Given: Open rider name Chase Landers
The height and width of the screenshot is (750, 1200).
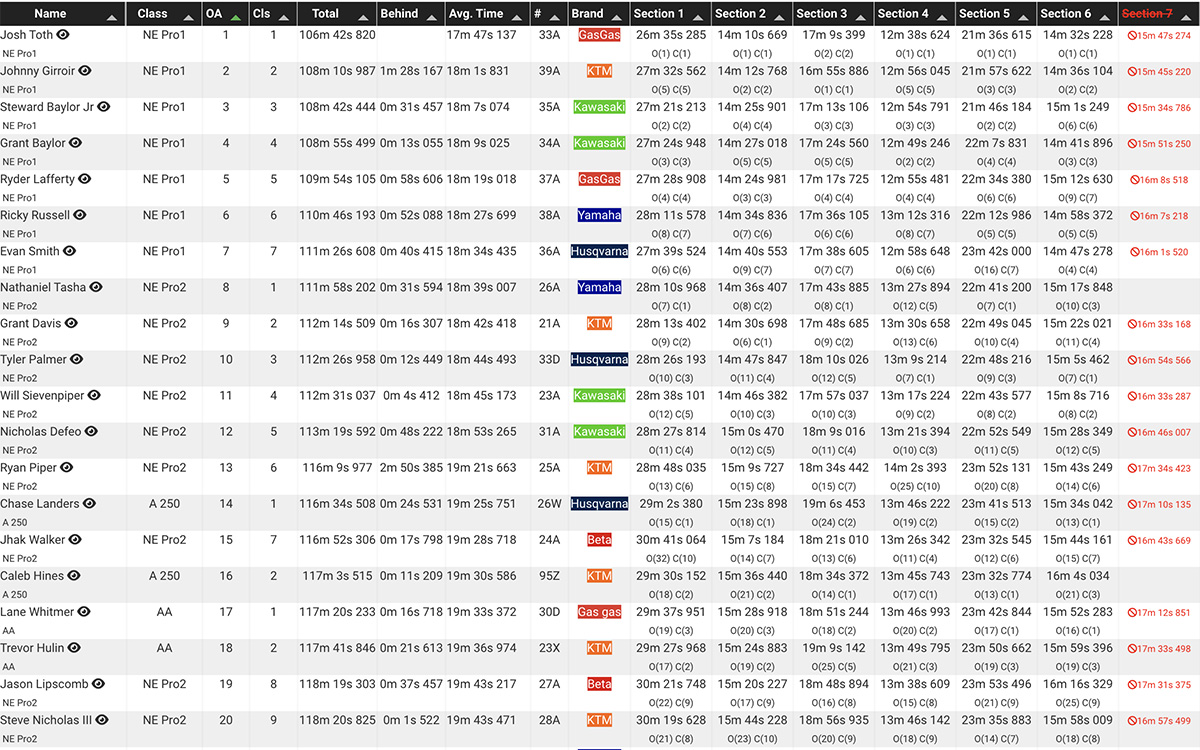Looking at the screenshot, I should click(40, 504).
